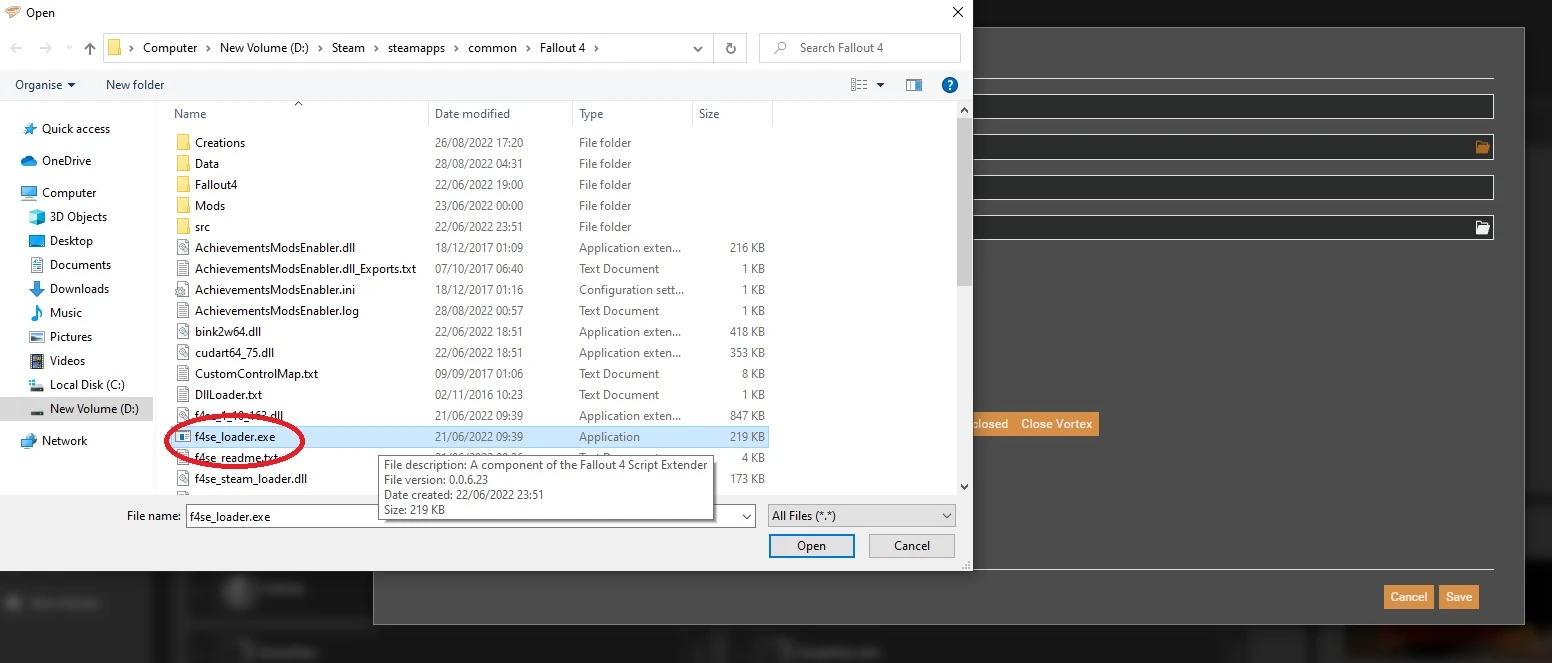Click common breadcrumb segment
The width and height of the screenshot is (1552, 663).
click(x=493, y=48)
